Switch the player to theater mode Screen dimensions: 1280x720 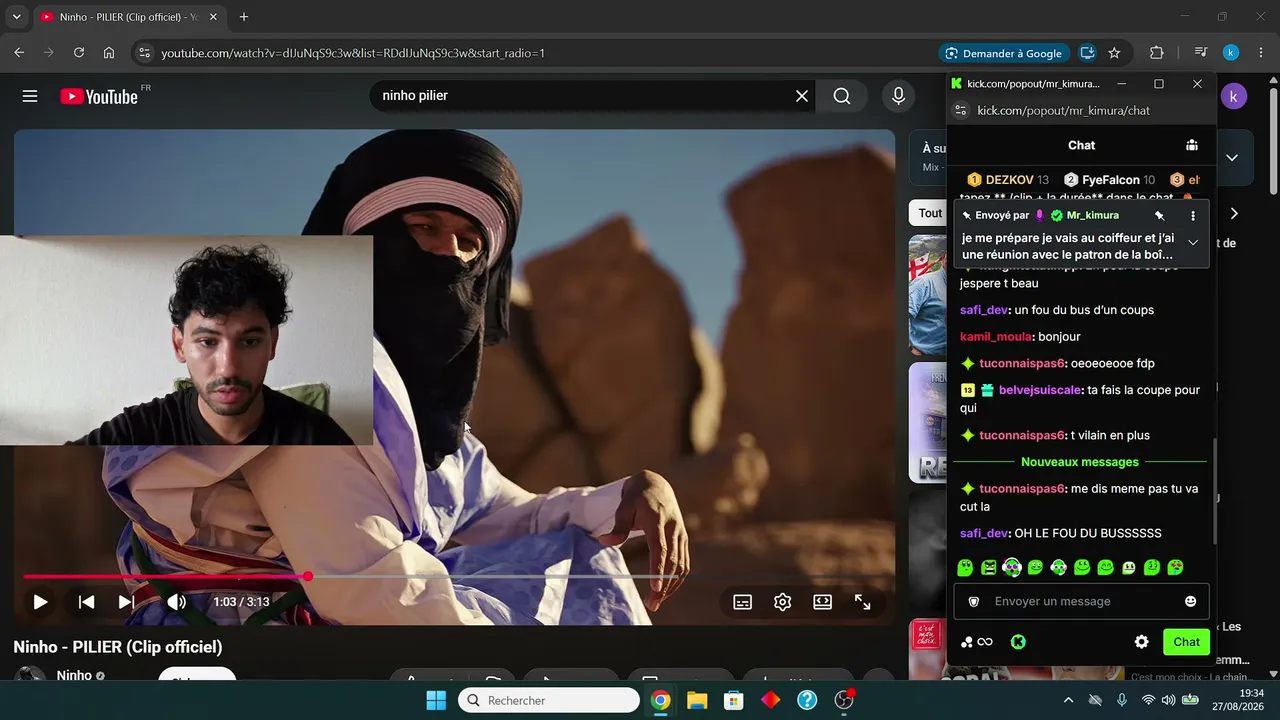point(822,602)
